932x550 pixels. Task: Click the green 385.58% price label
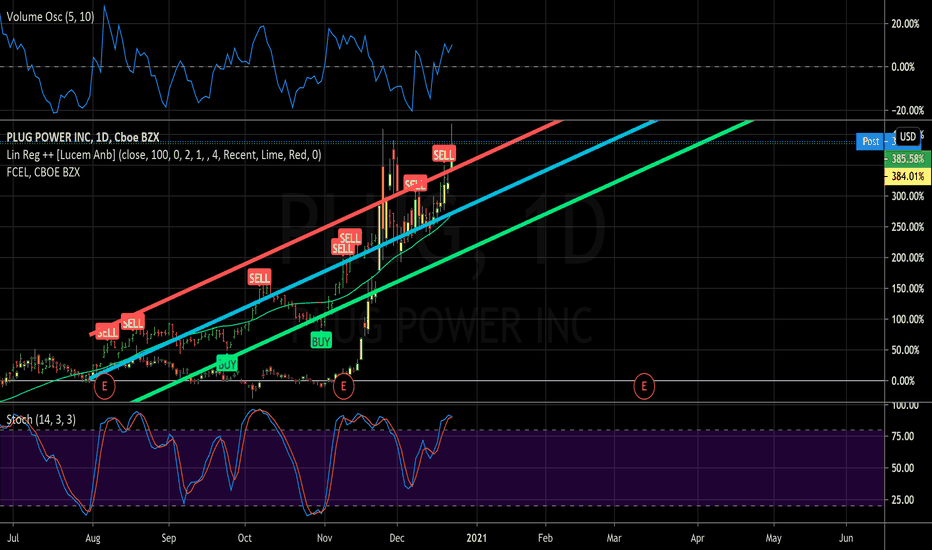pyautogui.click(x=908, y=159)
